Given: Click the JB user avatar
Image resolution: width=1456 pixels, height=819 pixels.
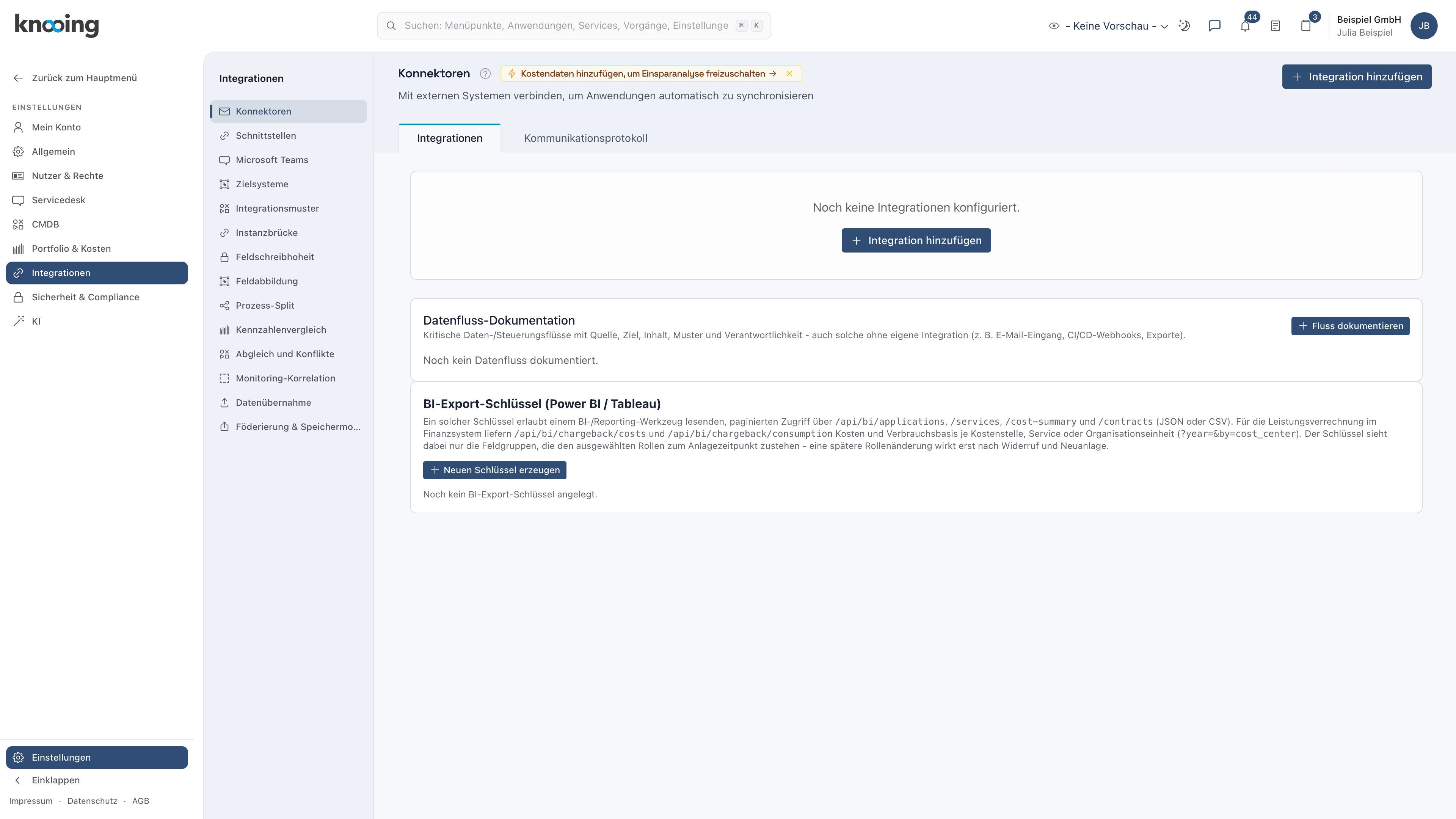Looking at the screenshot, I should click(x=1424, y=25).
